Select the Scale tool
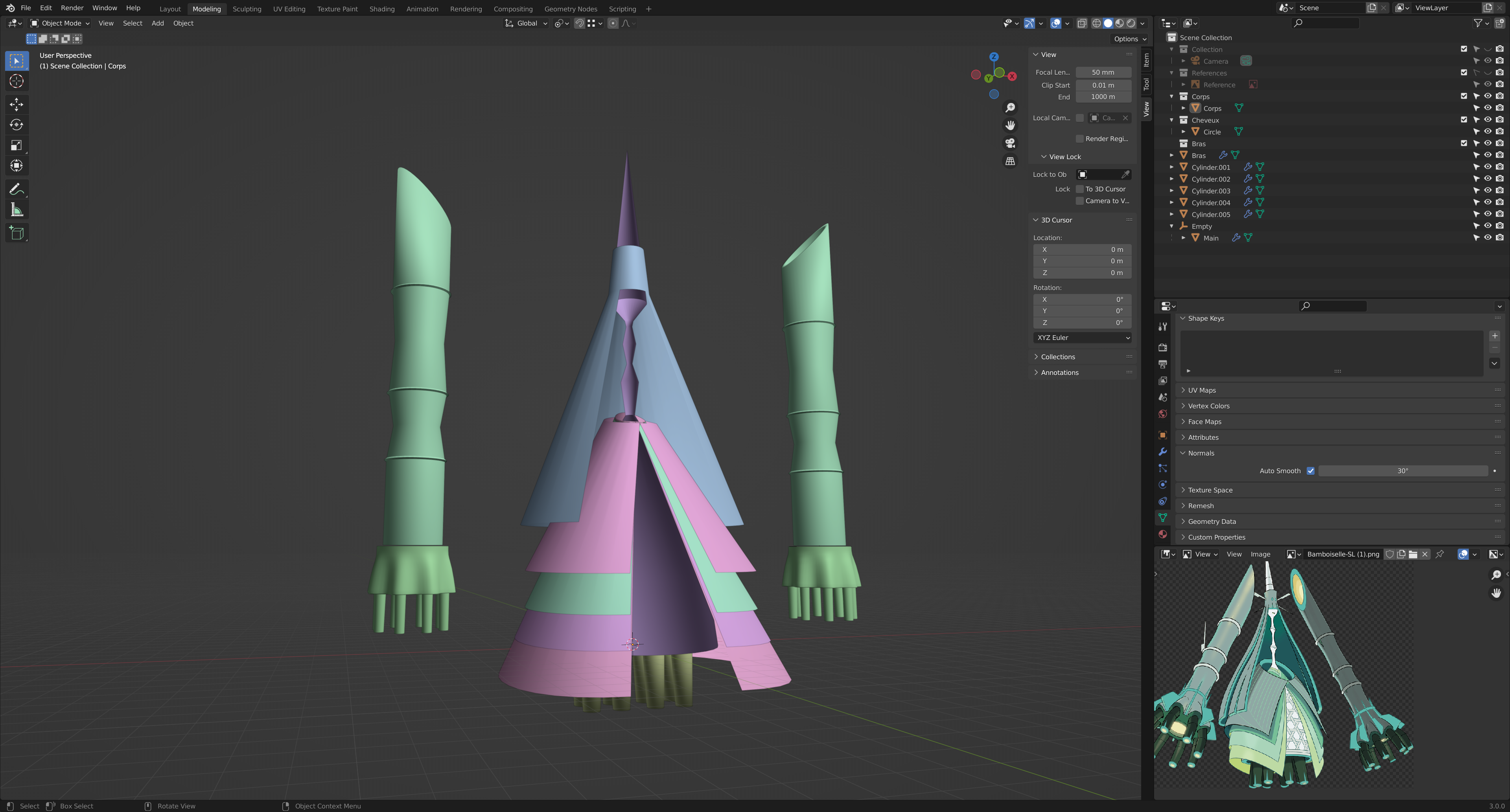This screenshot has width=1510, height=812. (x=17, y=145)
